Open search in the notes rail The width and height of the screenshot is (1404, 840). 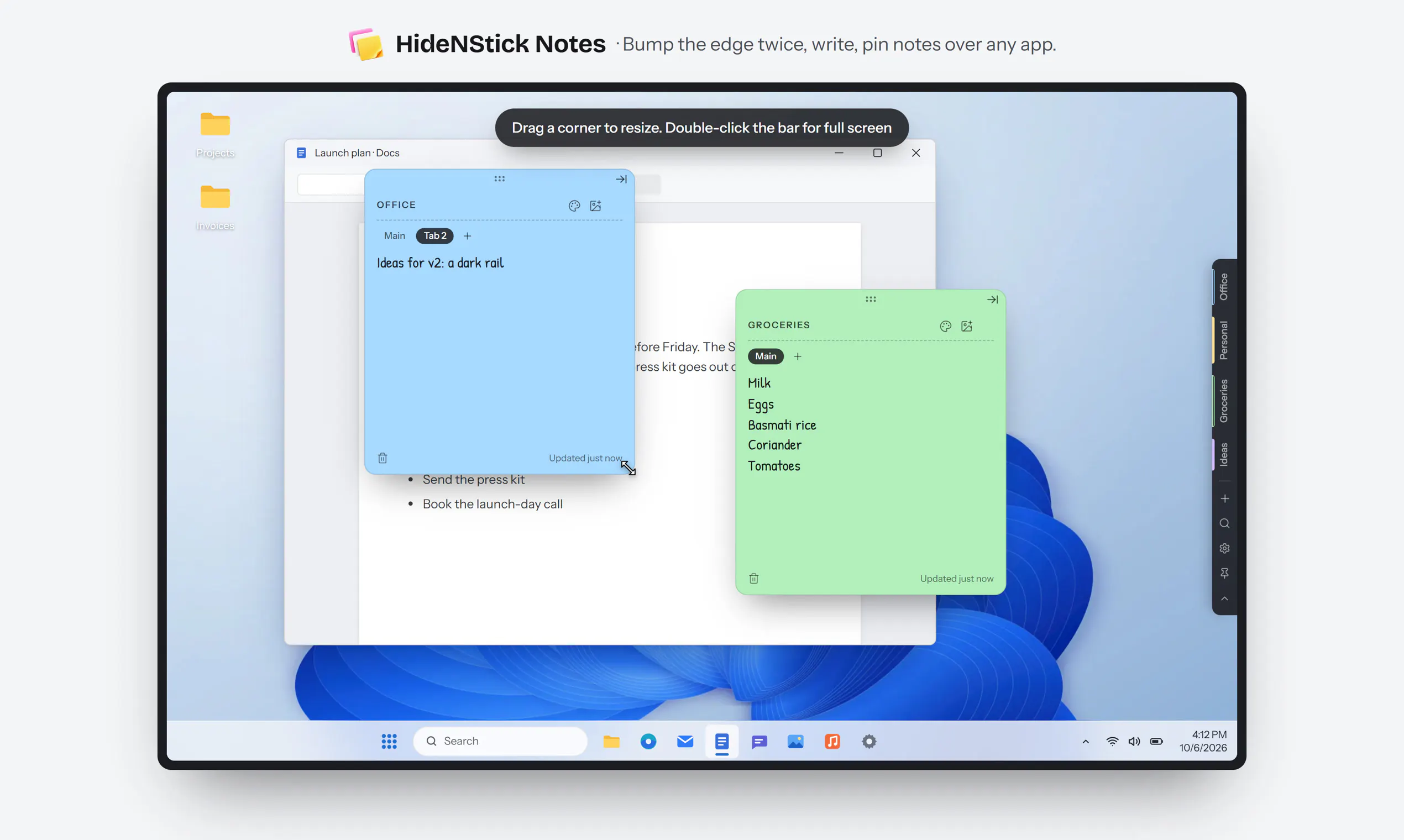point(1224,523)
